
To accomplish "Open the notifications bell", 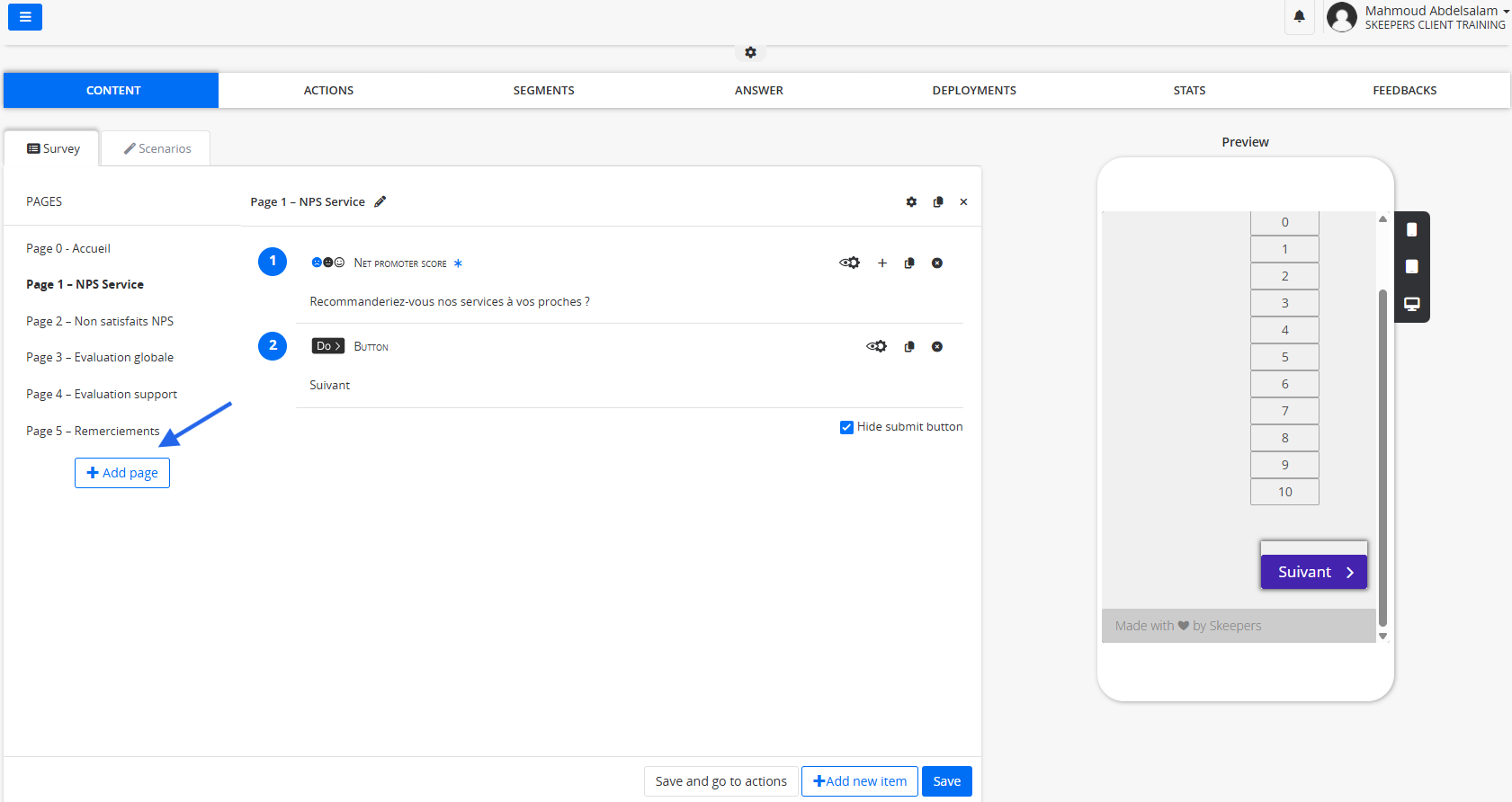I will click(x=1299, y=16).
